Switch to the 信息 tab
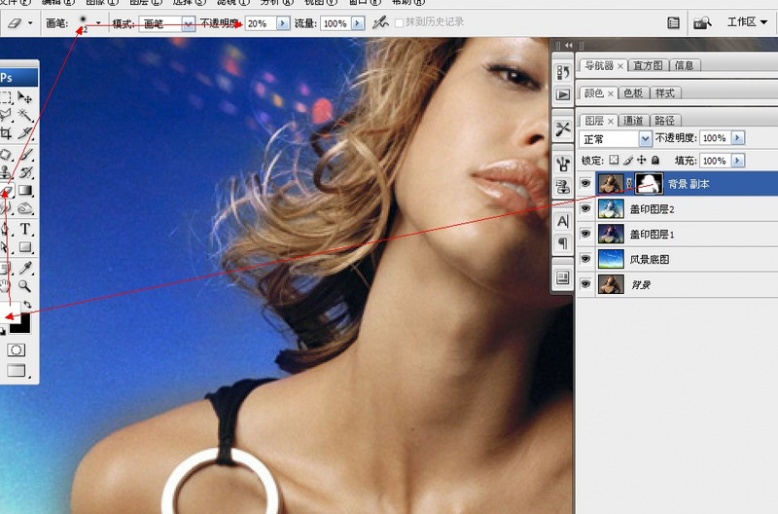The height and width of the screenshot is (514, 778). [x=684, y=65]
